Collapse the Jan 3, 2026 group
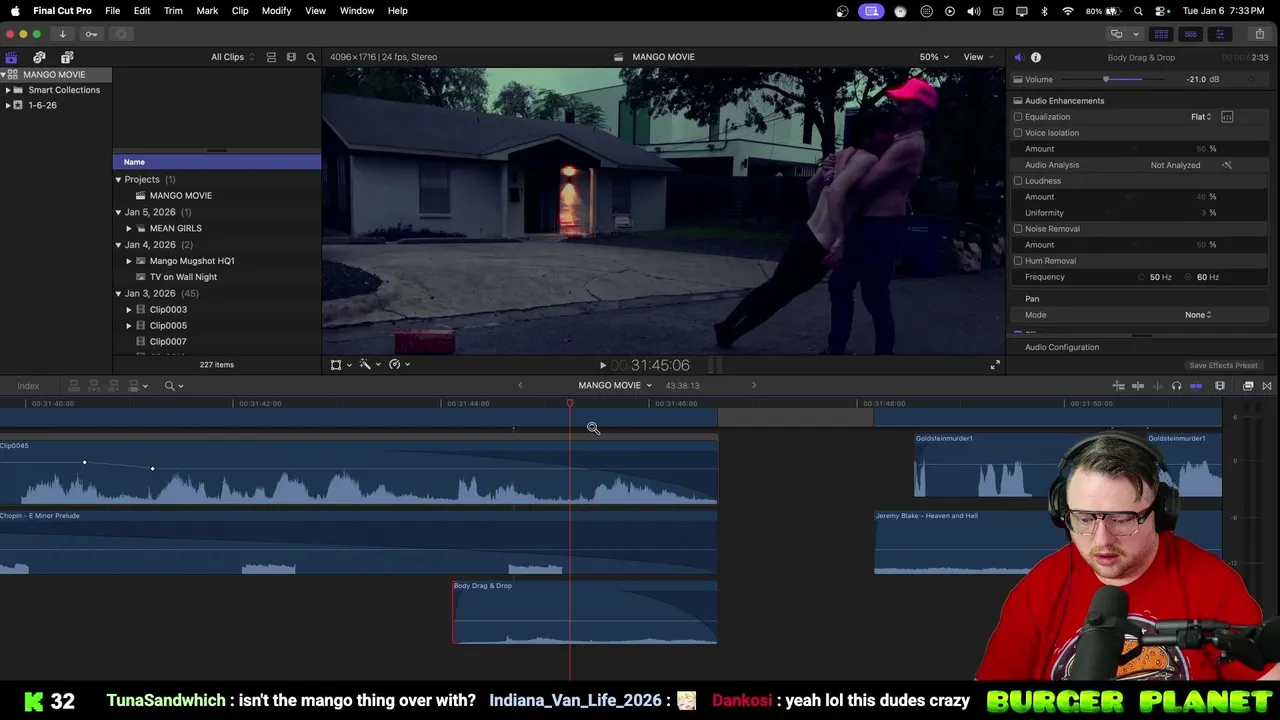 (118, 294)
